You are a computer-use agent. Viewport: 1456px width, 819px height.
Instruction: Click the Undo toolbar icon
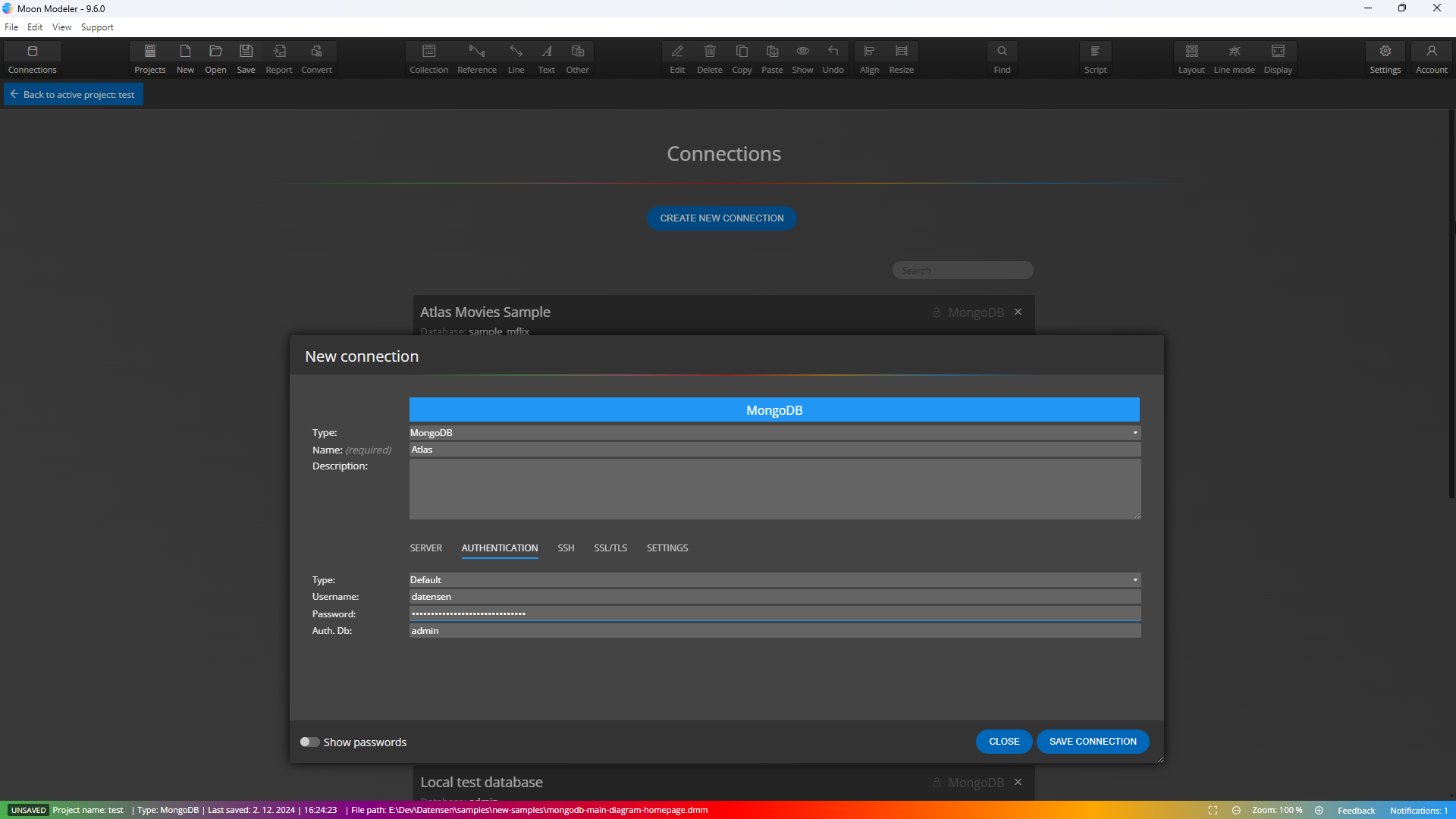click(833, 58)
